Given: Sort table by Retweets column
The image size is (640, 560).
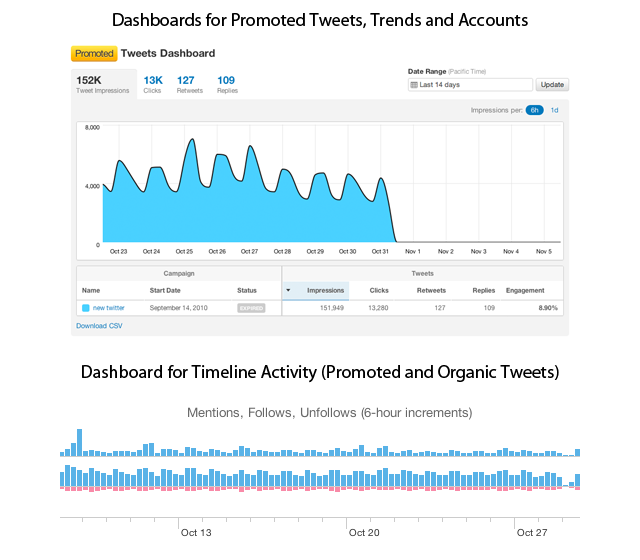Looking at the screenshot, I should [x=431, y=291].
